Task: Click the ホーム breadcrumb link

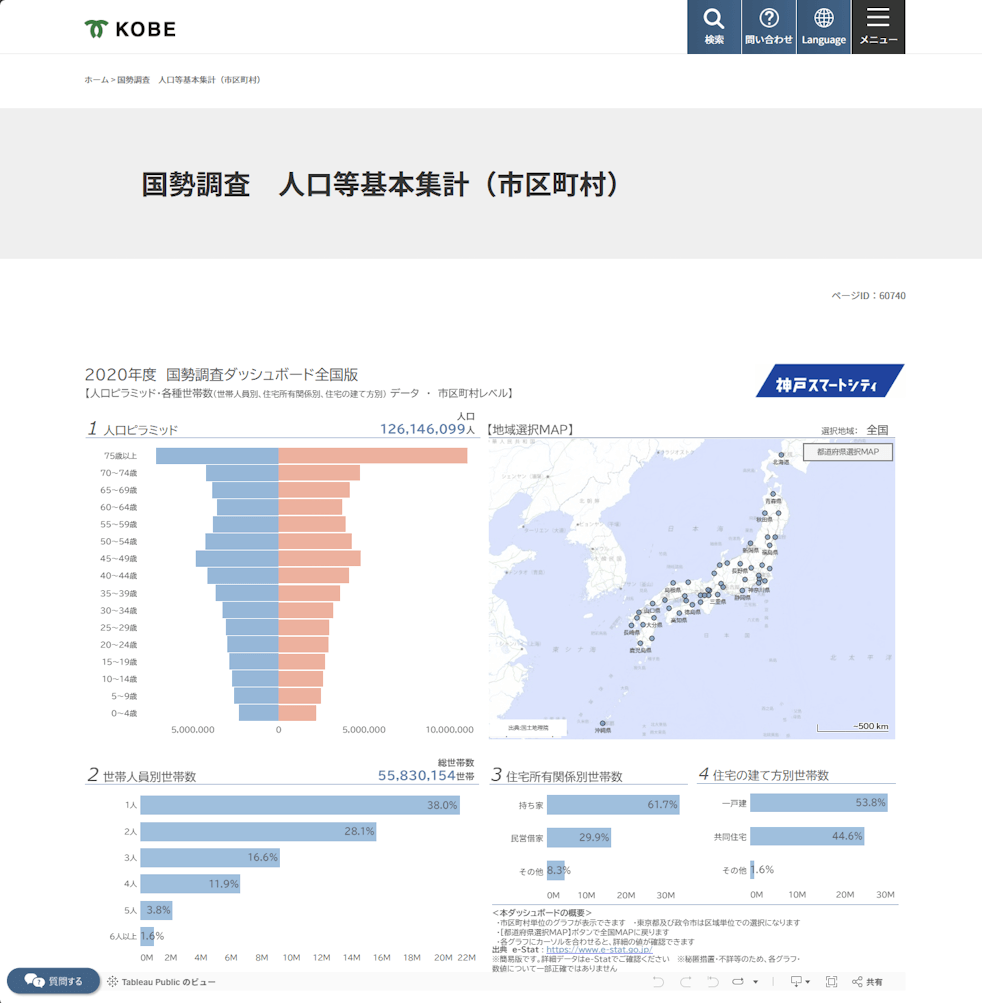Action: click(96, 80)
